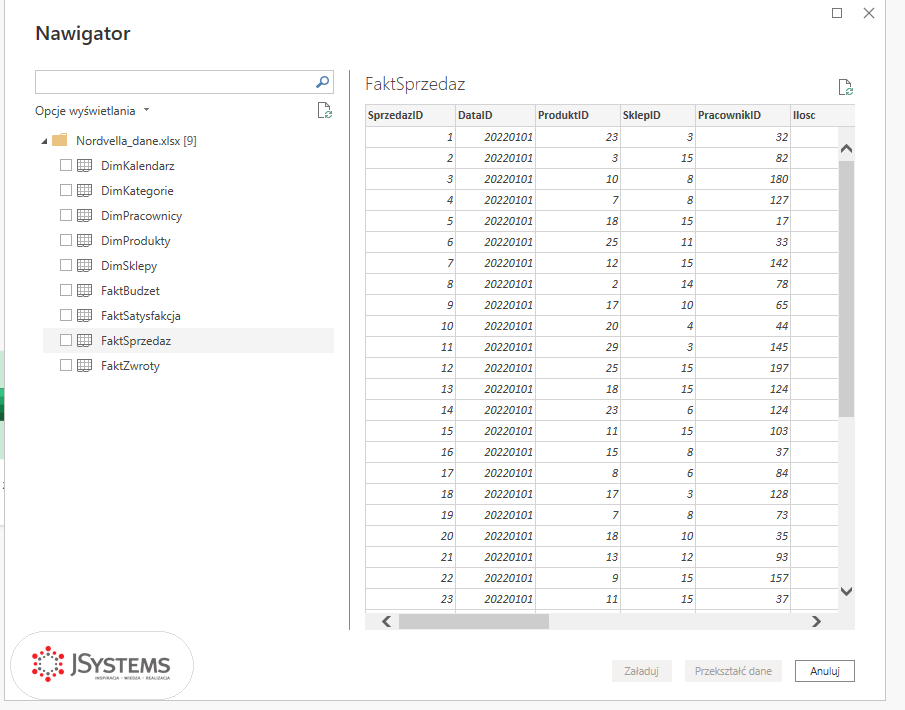
Task: Collapse the Nordvella_dane.xlsx tree node
Action: point(44,141)
